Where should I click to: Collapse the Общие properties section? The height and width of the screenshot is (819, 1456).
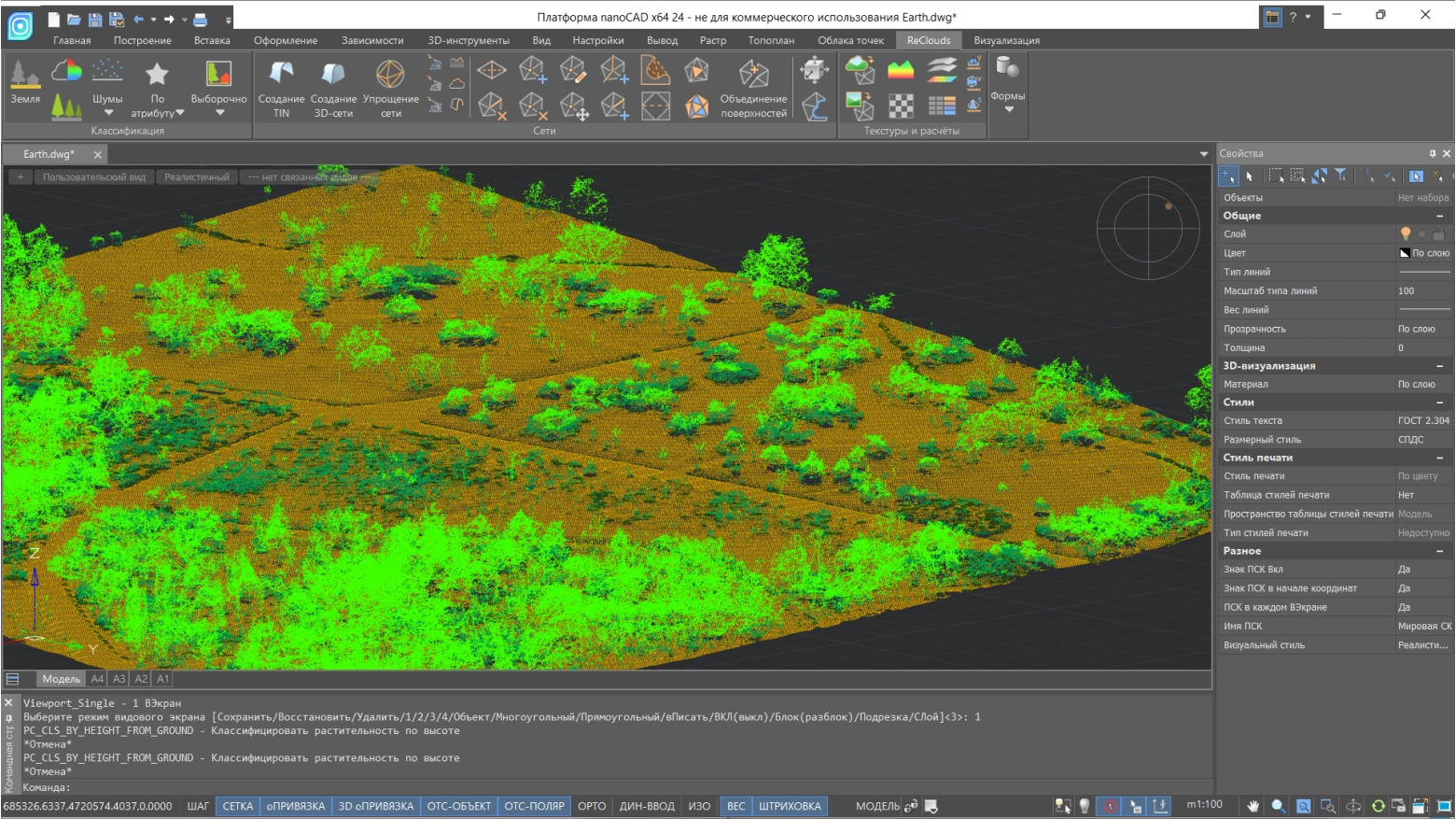point(1439,216)
